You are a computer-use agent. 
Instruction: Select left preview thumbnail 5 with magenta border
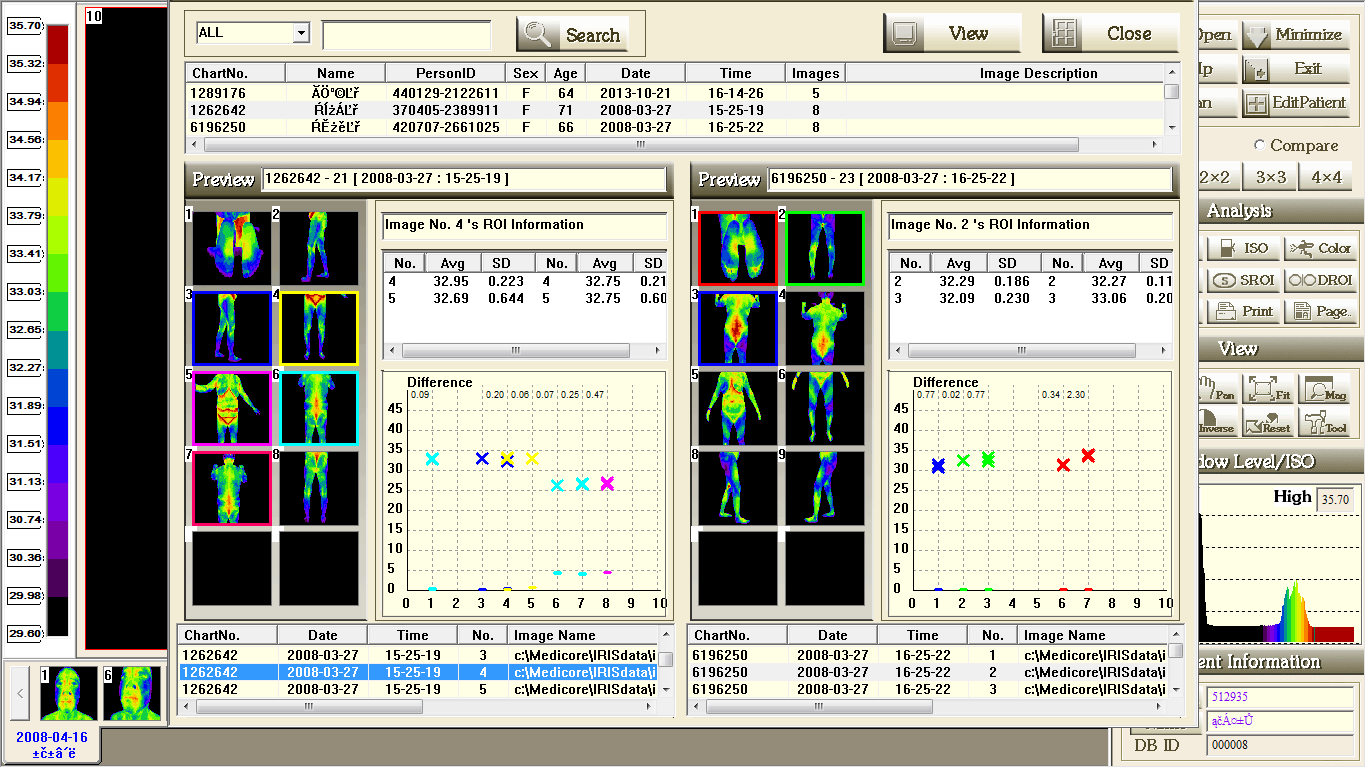coord(231,407)
